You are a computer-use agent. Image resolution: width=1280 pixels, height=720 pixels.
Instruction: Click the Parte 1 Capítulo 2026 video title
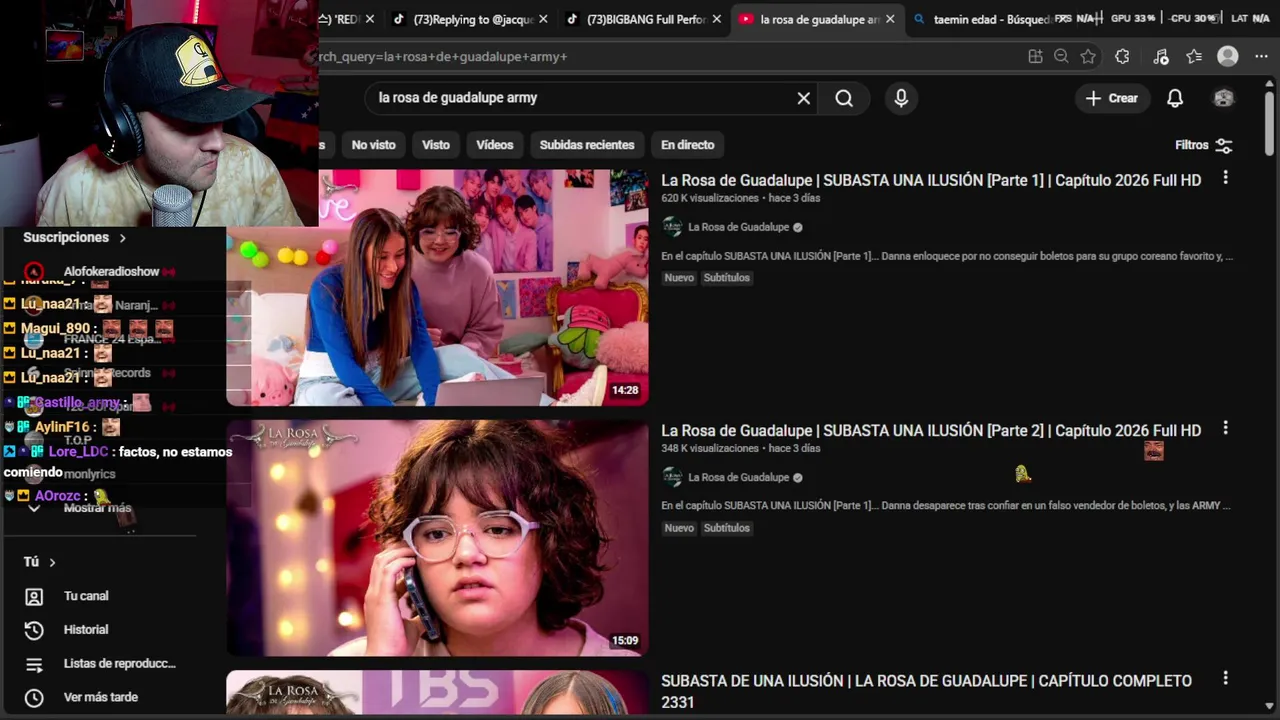click(931, 181)
